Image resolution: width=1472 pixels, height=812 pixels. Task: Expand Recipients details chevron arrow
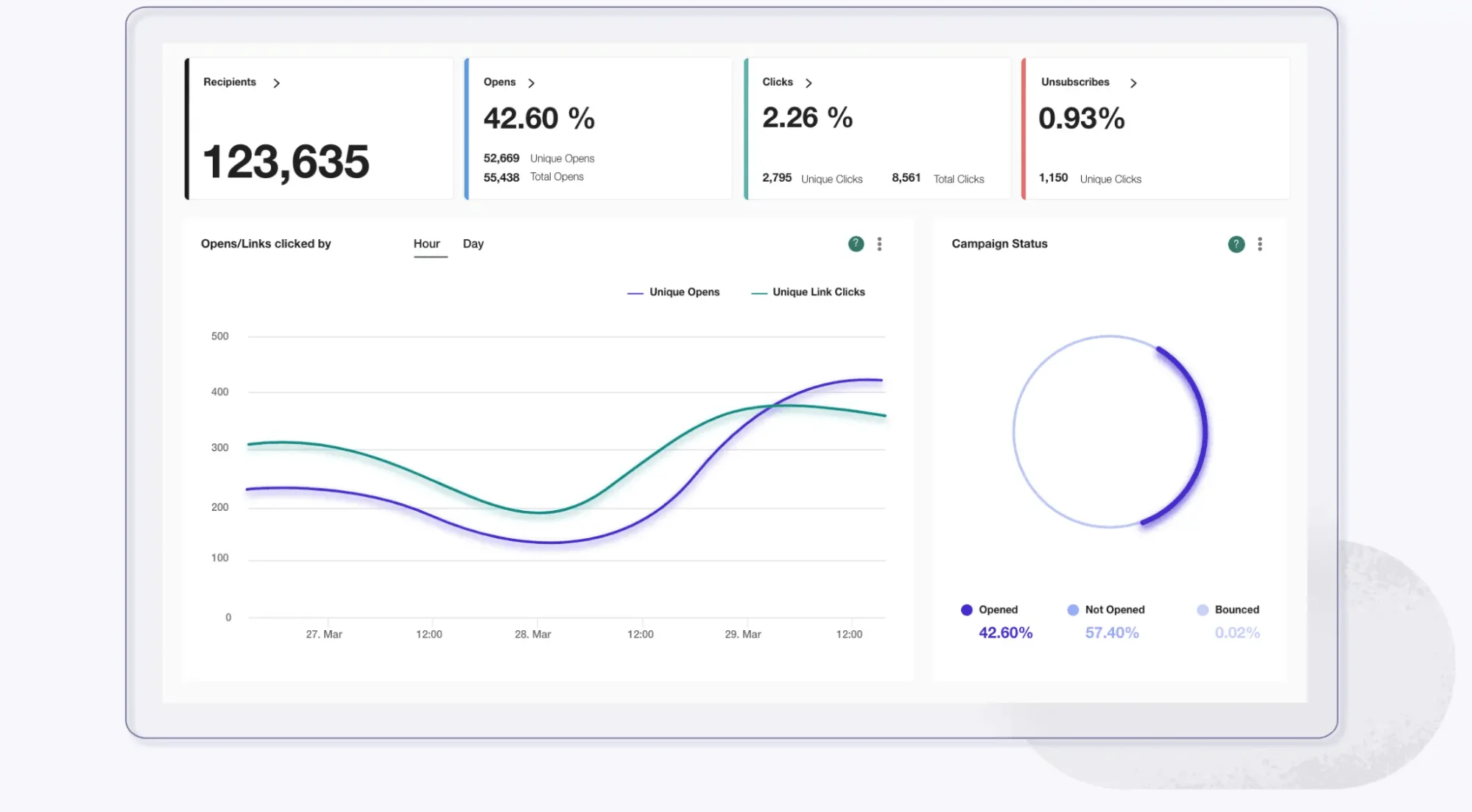pyautogui.click(x=276, y=83)
